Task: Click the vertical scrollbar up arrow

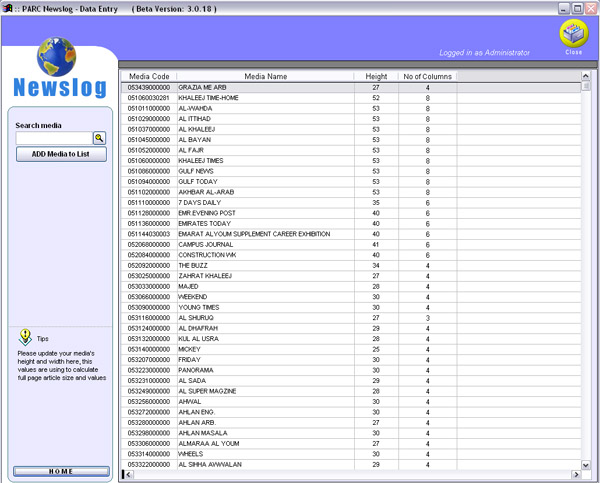Action: 585,75
